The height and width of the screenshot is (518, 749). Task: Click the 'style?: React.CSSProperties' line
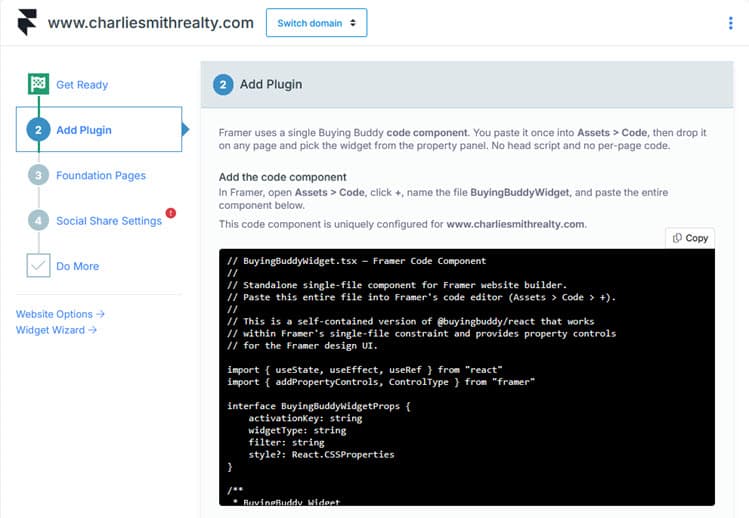[x=321, y=454]
